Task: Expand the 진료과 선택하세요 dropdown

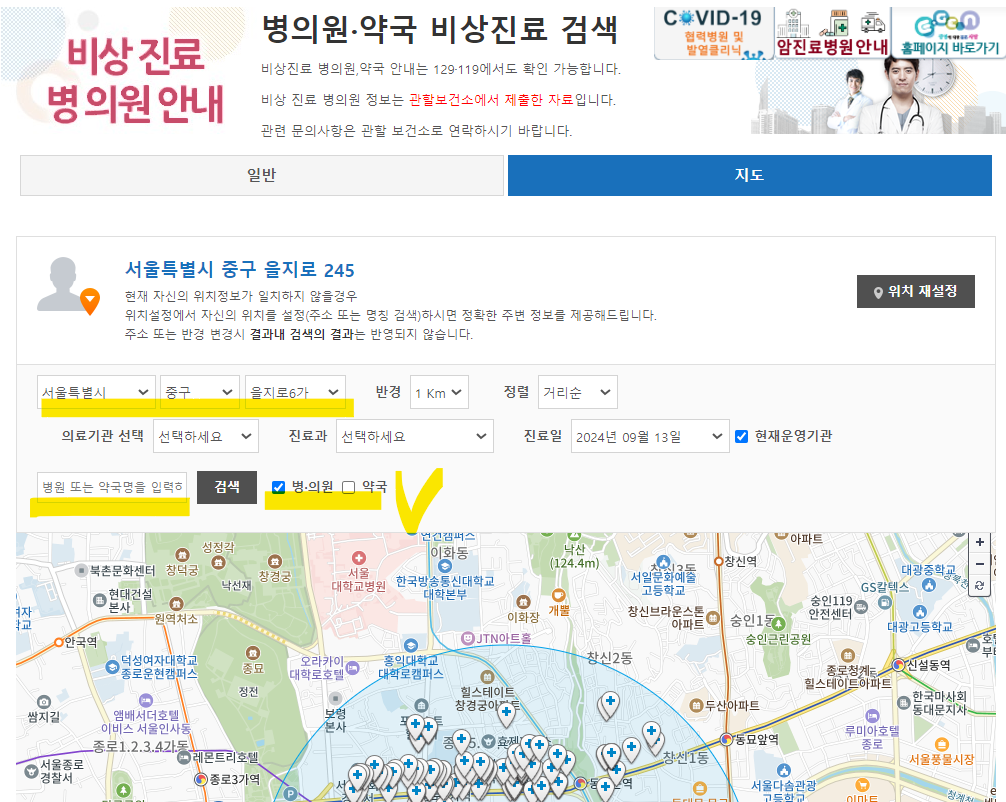Action: click(415, 435)
